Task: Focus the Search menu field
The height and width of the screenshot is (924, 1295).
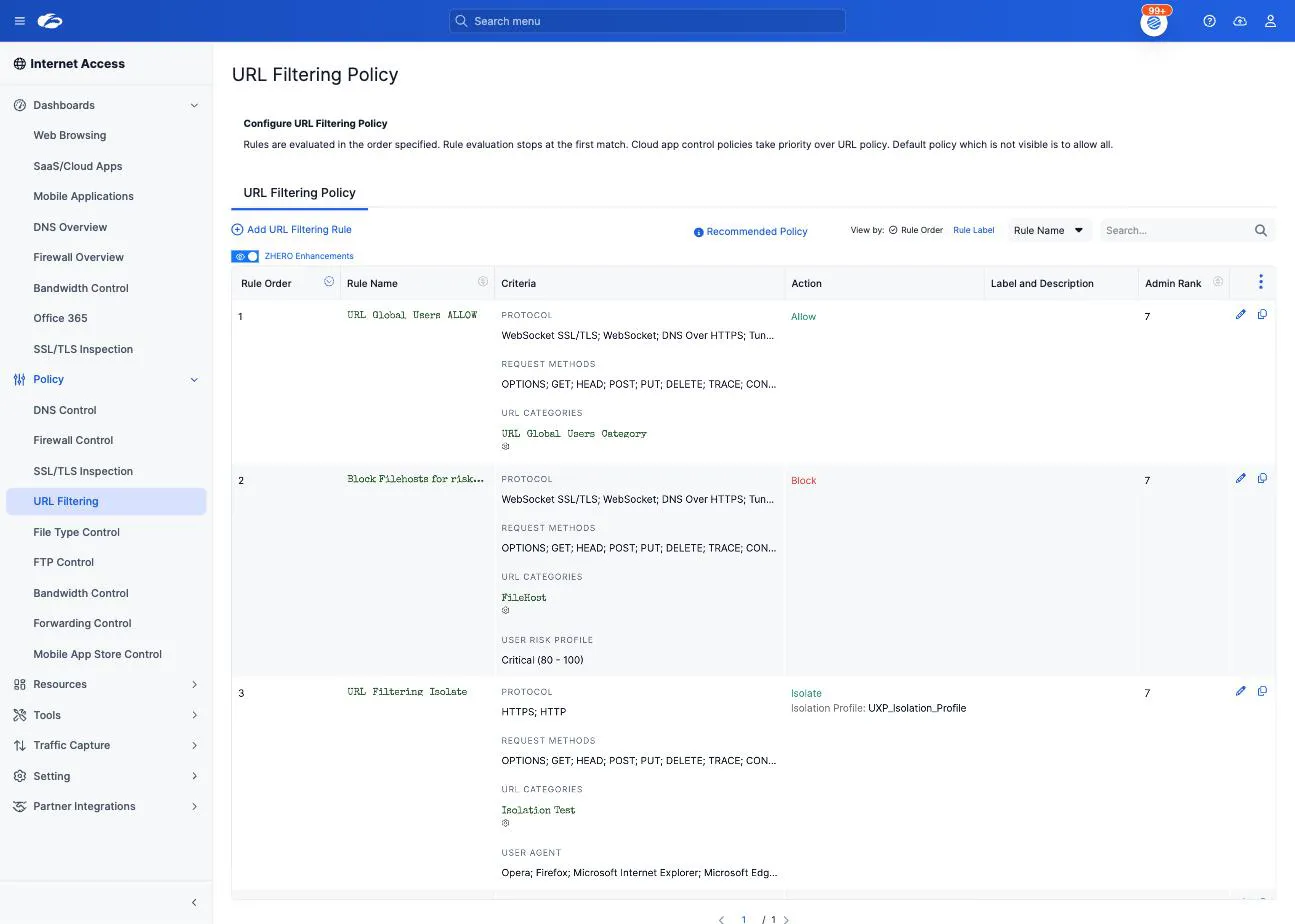Action: tap(647, 21)
